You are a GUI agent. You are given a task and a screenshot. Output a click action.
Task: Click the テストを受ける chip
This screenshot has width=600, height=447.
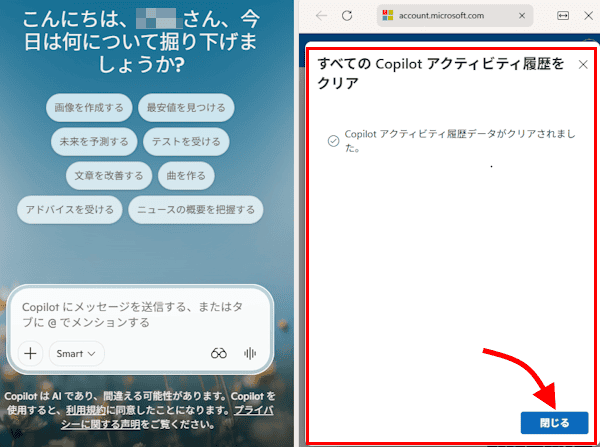[x=186, y=142]
